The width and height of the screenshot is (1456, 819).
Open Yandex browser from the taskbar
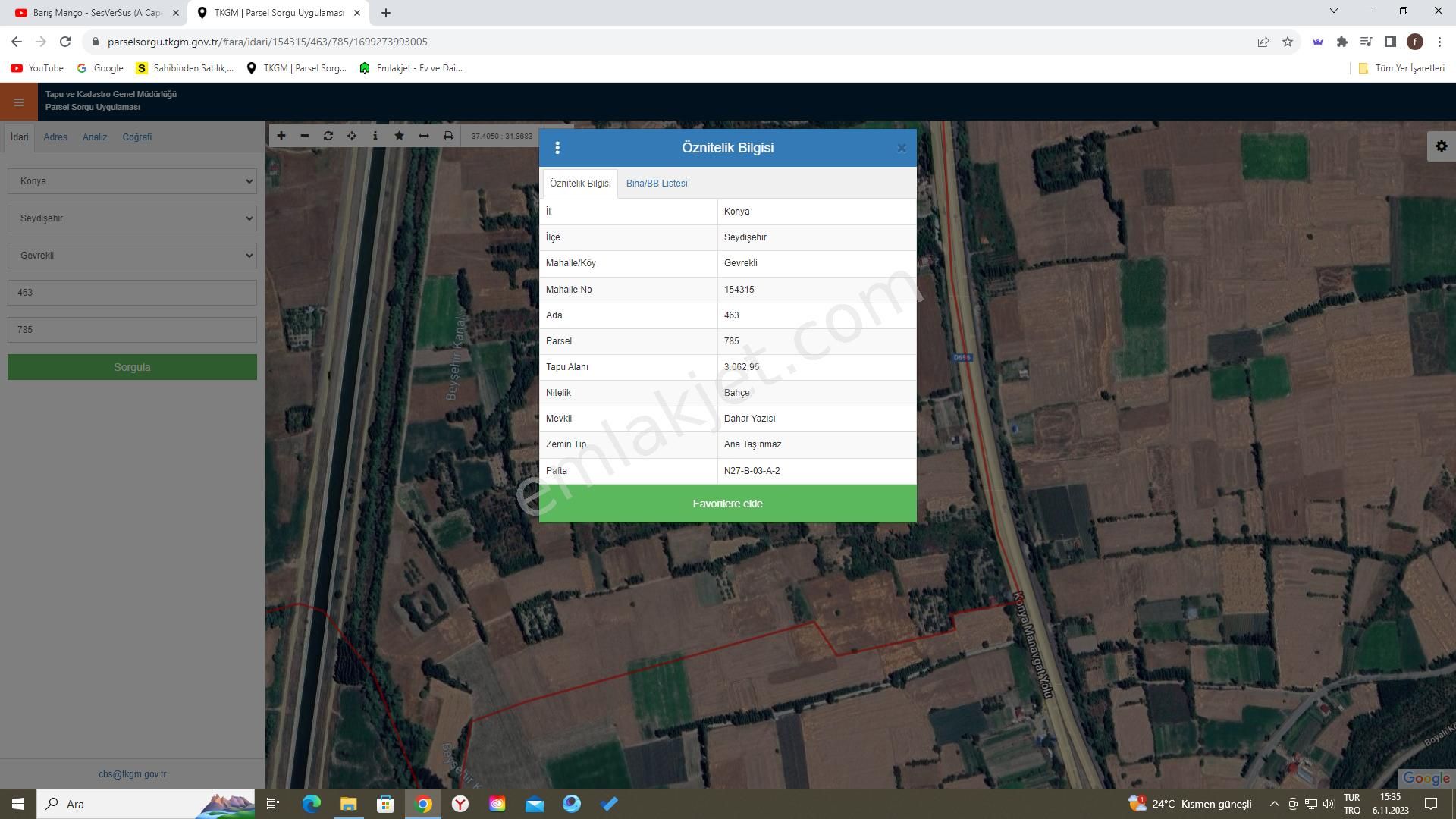[x=460, y=804]
